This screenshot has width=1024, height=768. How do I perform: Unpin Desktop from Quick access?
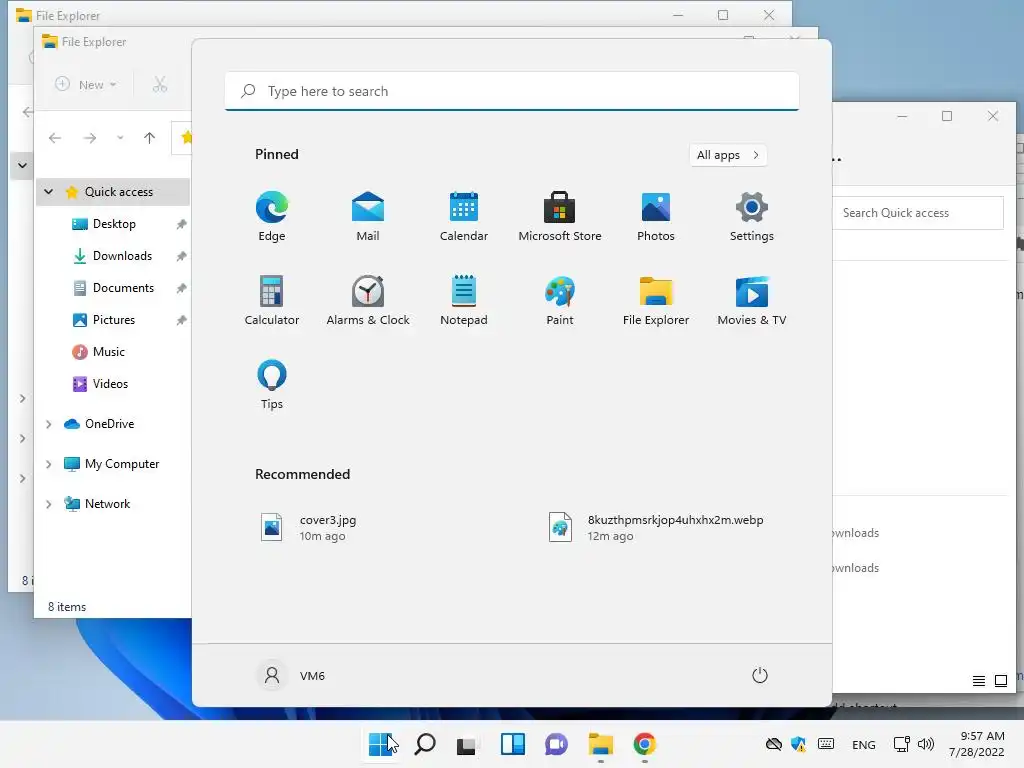(182, 224)
